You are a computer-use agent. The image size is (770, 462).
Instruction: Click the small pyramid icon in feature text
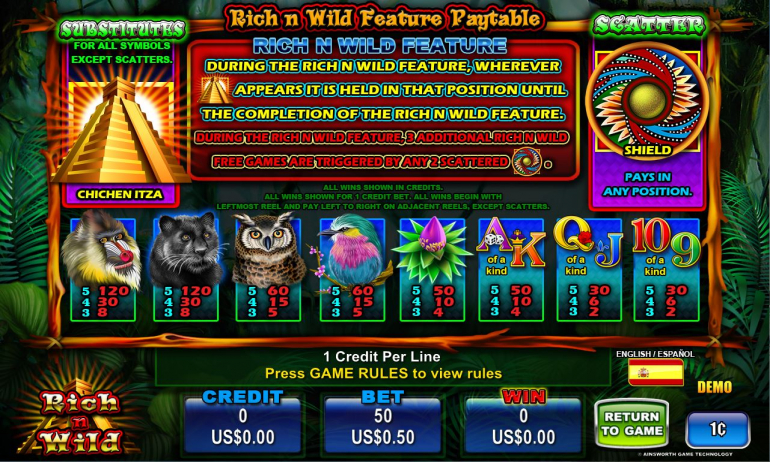click(x=214, y=89)
